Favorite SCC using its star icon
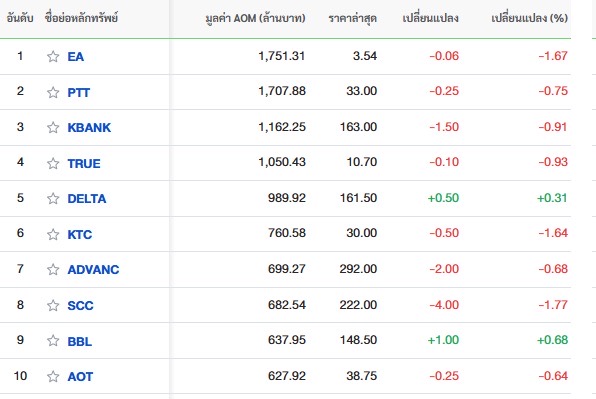596x399 pixels. 53,306
